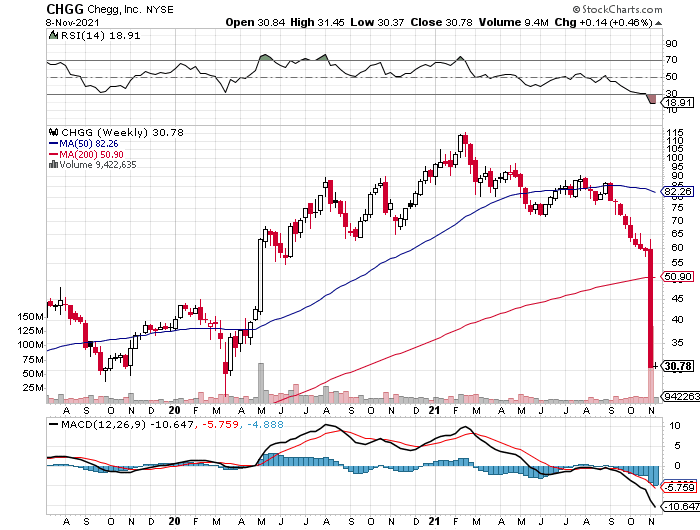Click the 45 price axis label
The image size is (700, 530).
677,298
